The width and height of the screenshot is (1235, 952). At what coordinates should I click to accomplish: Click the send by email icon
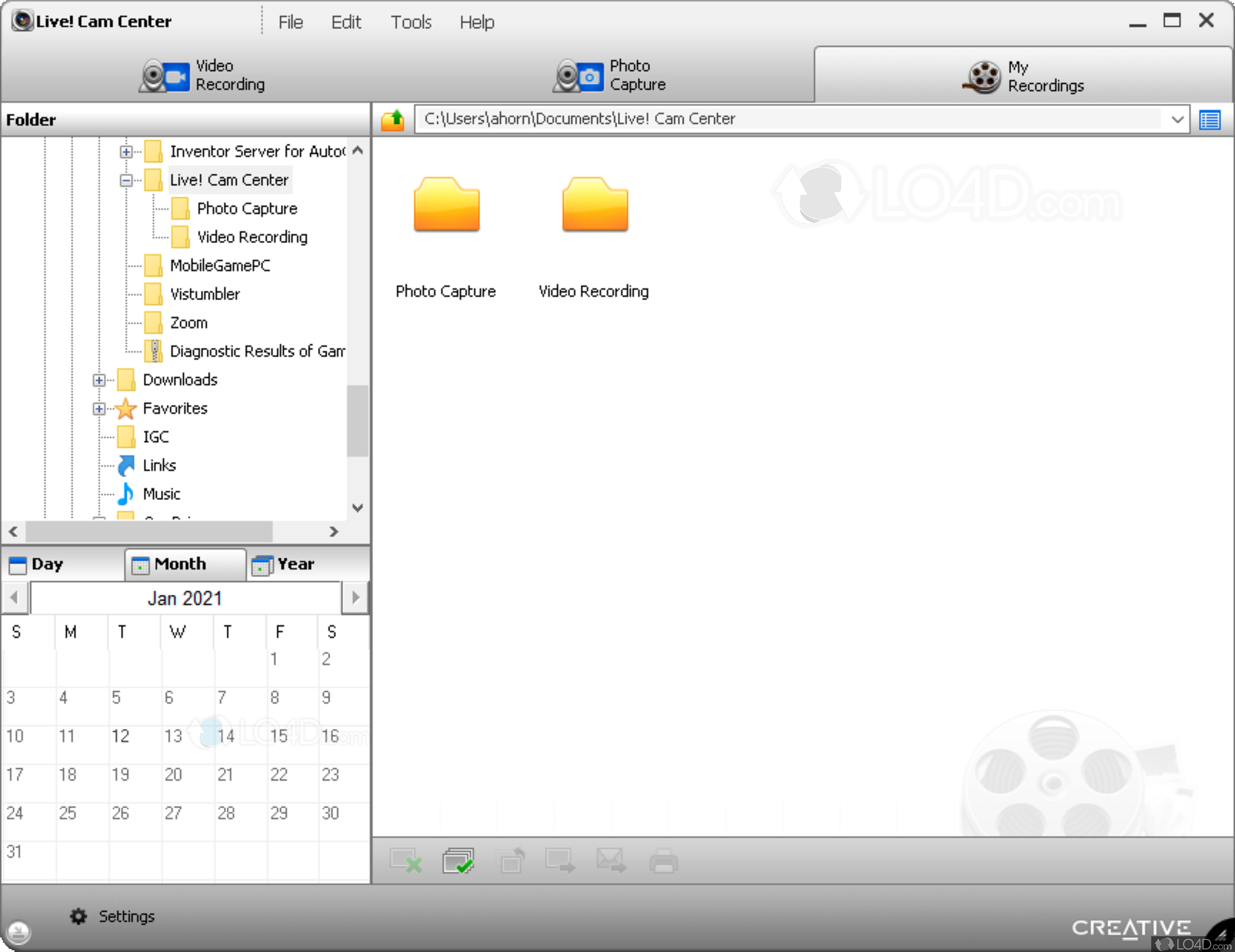[612, 861]
